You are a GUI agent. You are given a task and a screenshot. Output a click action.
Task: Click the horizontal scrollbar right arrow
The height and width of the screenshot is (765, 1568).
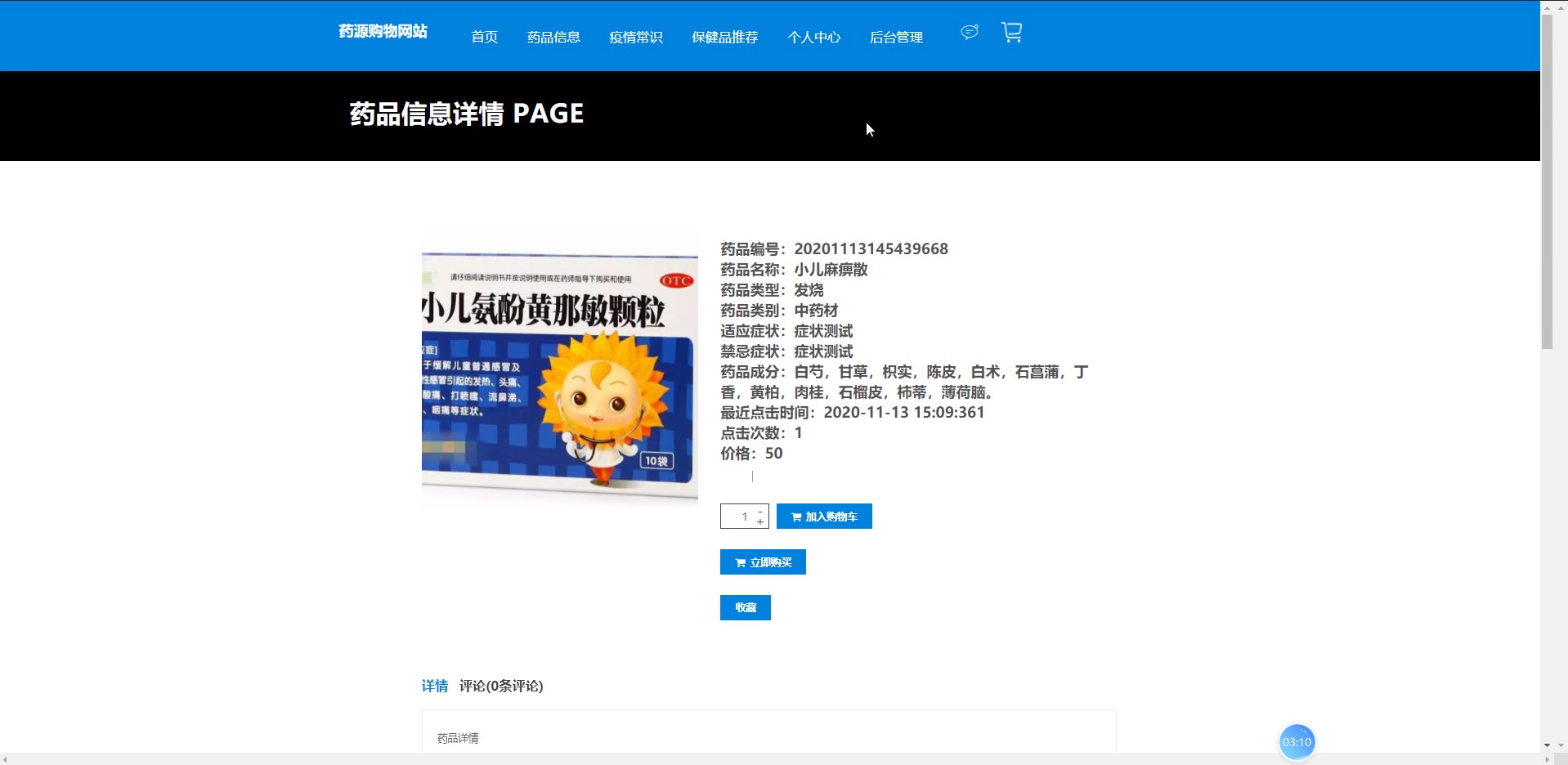pos(1547,759)
